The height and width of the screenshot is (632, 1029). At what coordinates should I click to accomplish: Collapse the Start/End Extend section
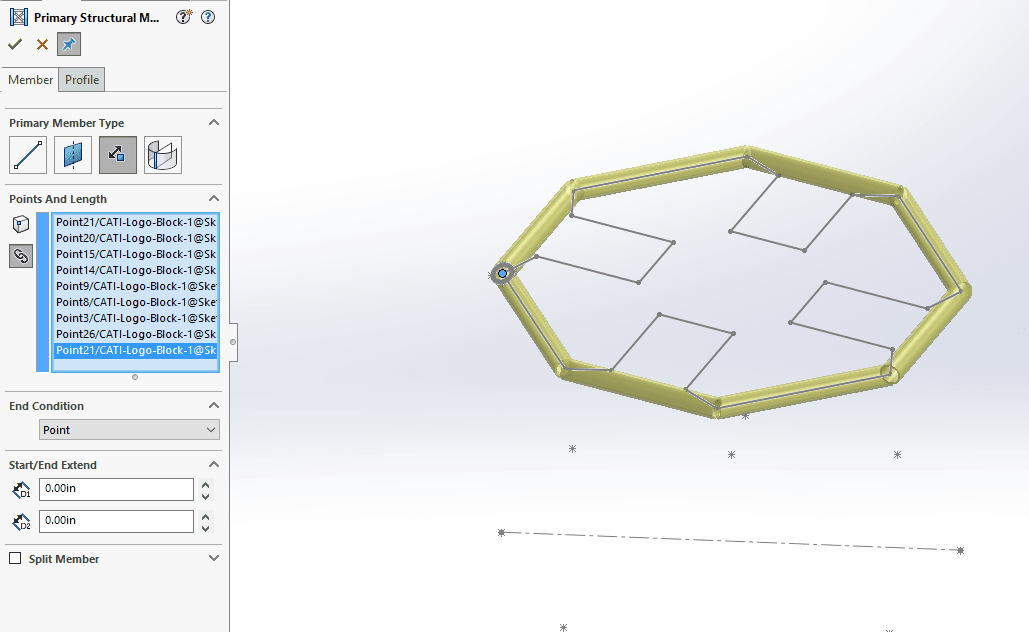(x=213, y=465)
